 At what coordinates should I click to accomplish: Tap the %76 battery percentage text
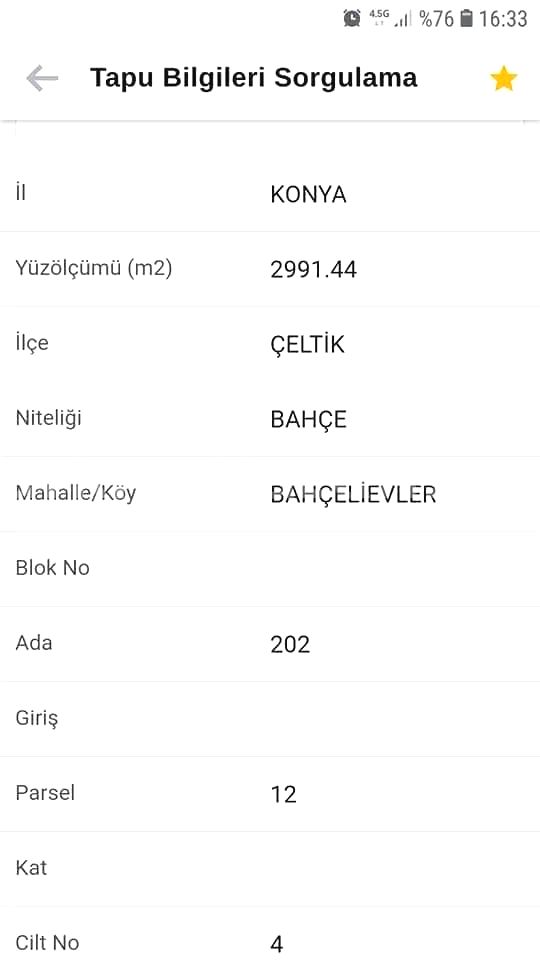pos(437,18)
